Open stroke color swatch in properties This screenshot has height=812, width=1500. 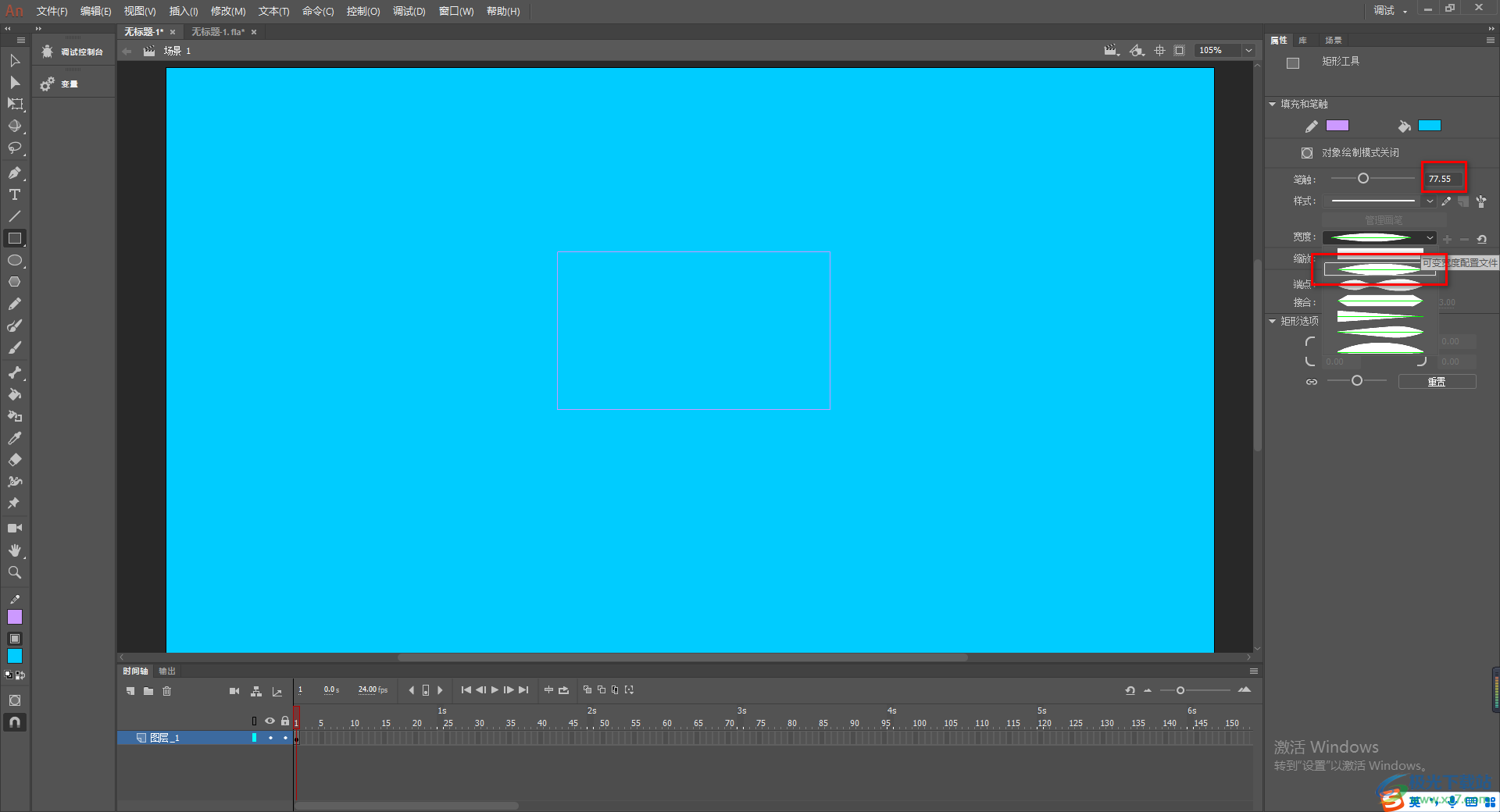point(1337,126)
